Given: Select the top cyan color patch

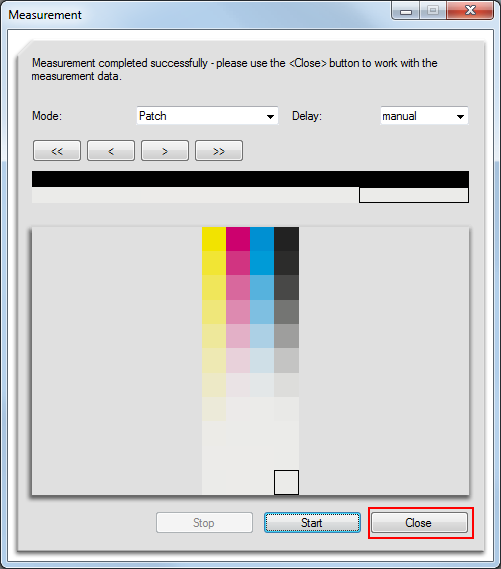Looking at the screenshot, I should pyautogui.click(x=262, y=239).
